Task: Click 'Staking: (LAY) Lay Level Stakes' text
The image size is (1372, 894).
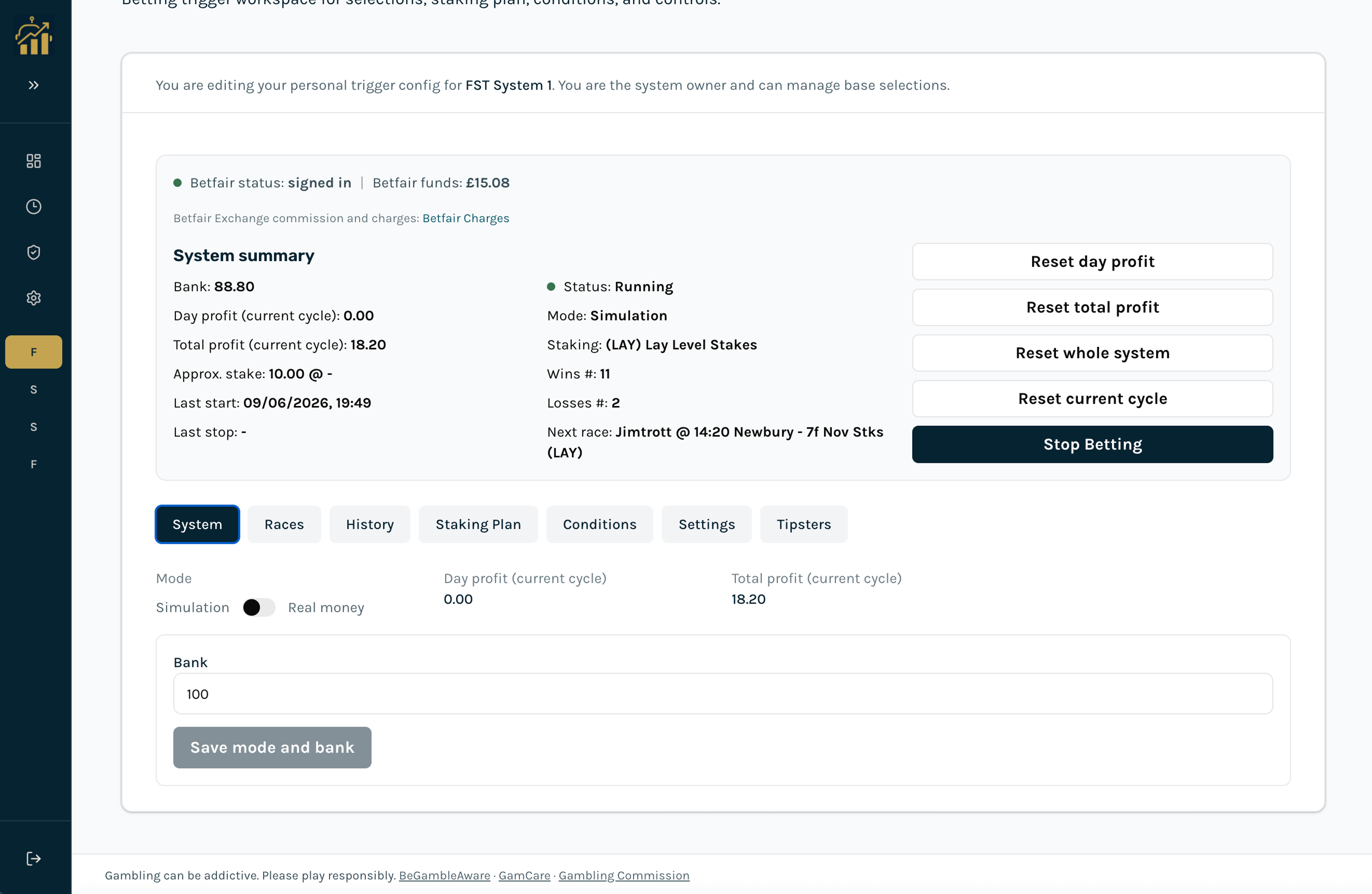Action: (652, 345)
